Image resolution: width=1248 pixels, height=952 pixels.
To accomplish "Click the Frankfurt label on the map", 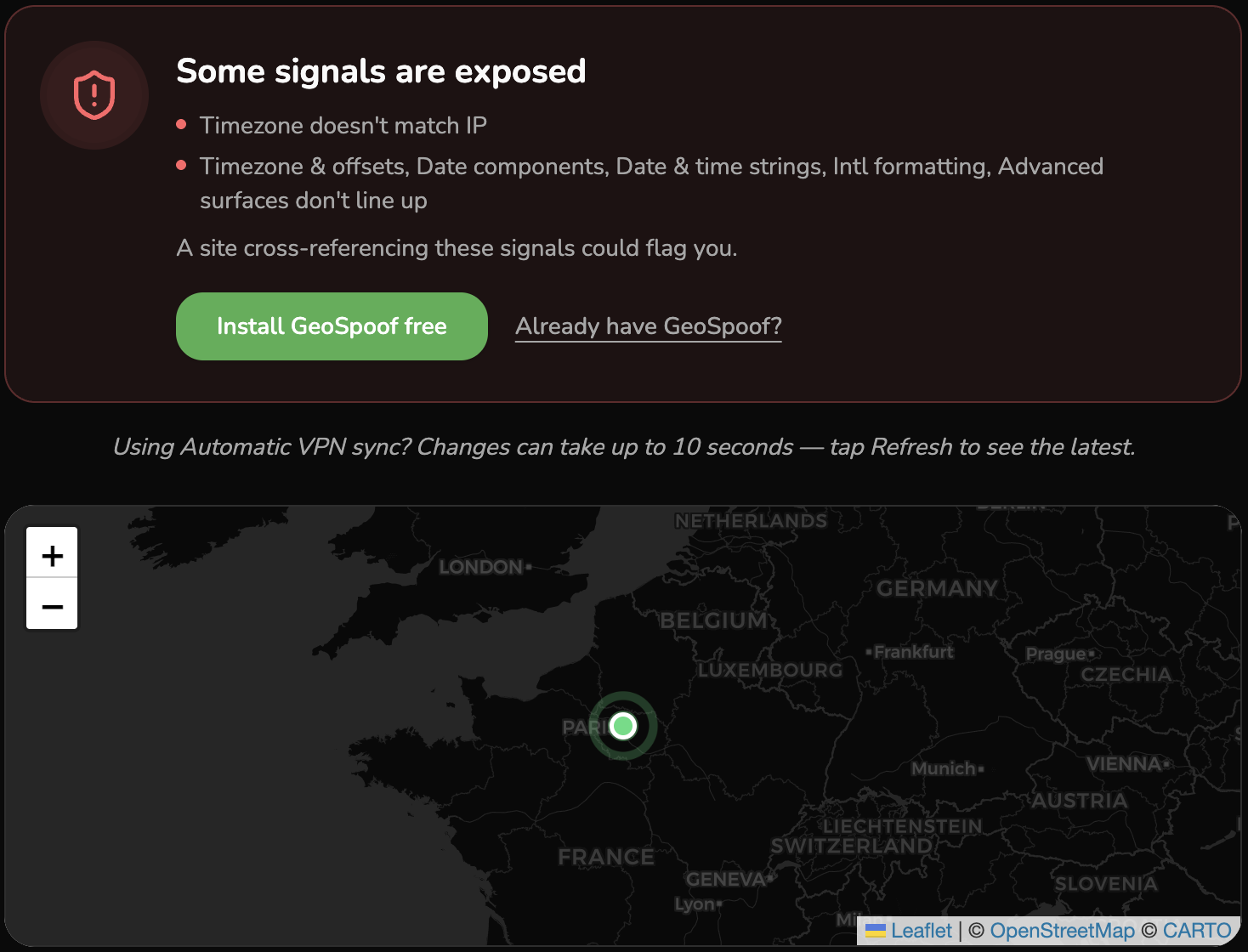I will pyautogui.click(x=914, y=652).
